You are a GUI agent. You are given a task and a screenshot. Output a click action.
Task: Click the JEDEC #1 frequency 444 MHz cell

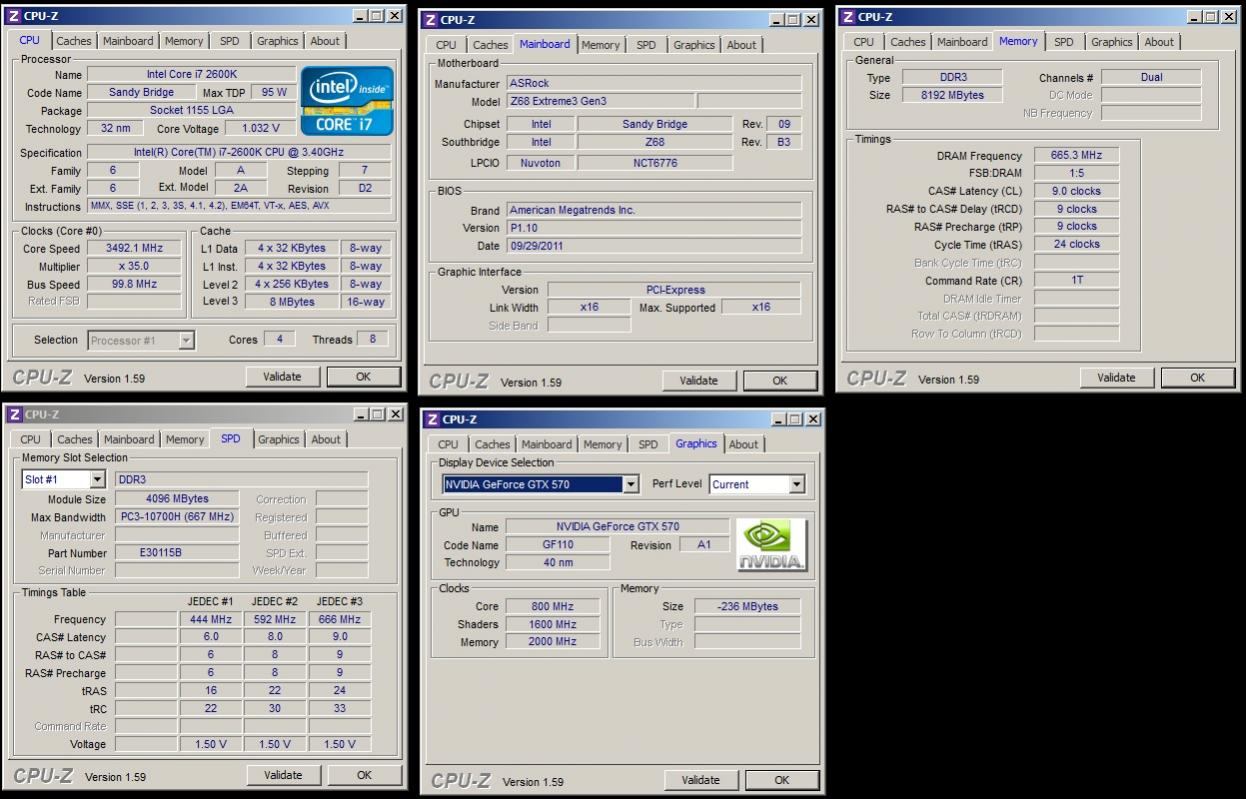[211, 619]
